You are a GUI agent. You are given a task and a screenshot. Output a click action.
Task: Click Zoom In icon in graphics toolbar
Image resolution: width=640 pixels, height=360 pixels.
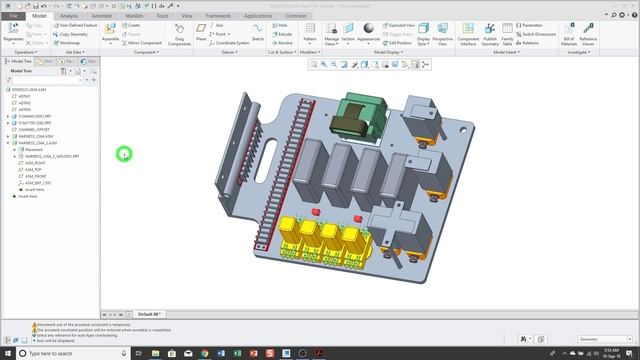coord(324,64)
